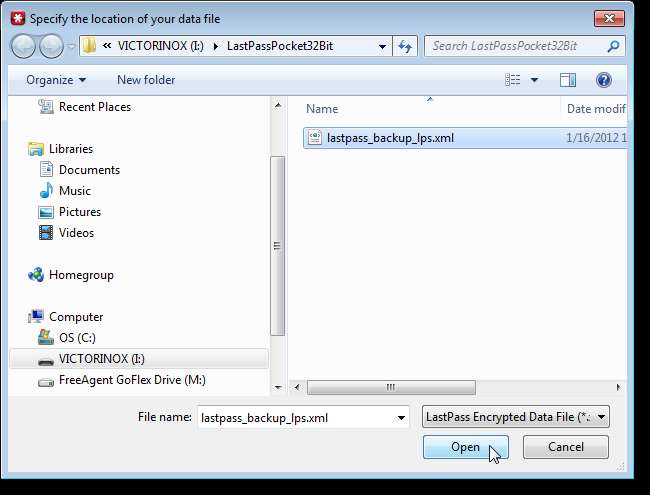Open the Organize menu

pyautogui.click(x=56, y=80)
